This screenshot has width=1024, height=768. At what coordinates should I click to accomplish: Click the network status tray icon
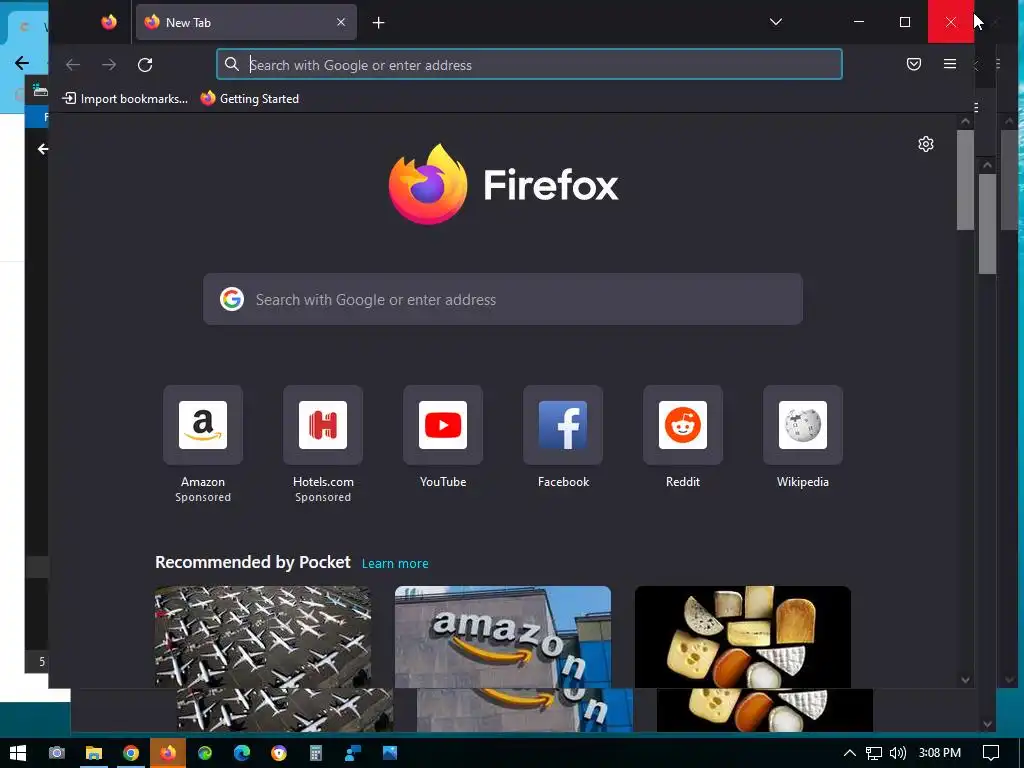(874, 753)
